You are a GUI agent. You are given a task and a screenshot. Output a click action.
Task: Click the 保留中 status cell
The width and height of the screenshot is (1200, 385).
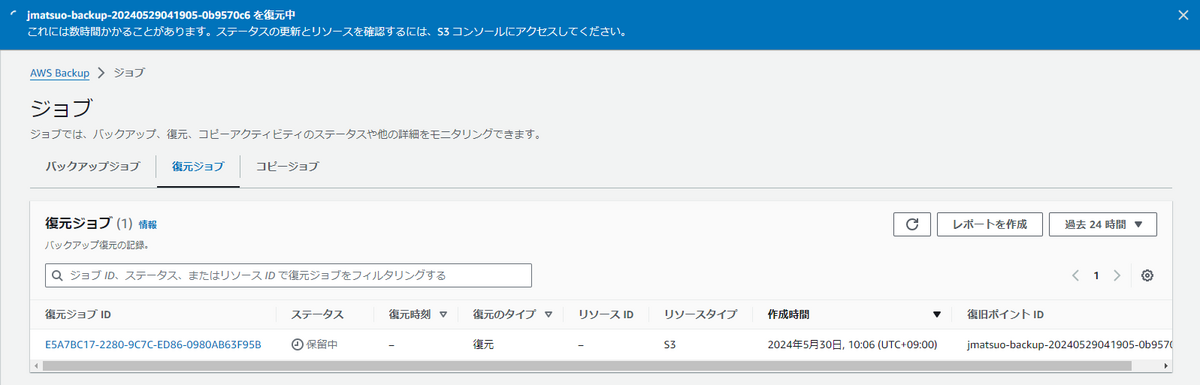pos(314,344)
